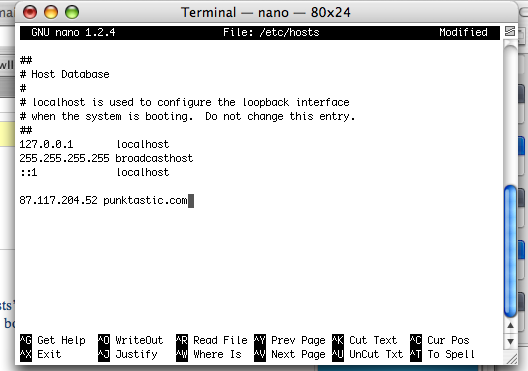The width and height of the screenshot is (528, 371).
Task: Click the ^T To Spell shortcut
Action: click(x=442, y=355)
